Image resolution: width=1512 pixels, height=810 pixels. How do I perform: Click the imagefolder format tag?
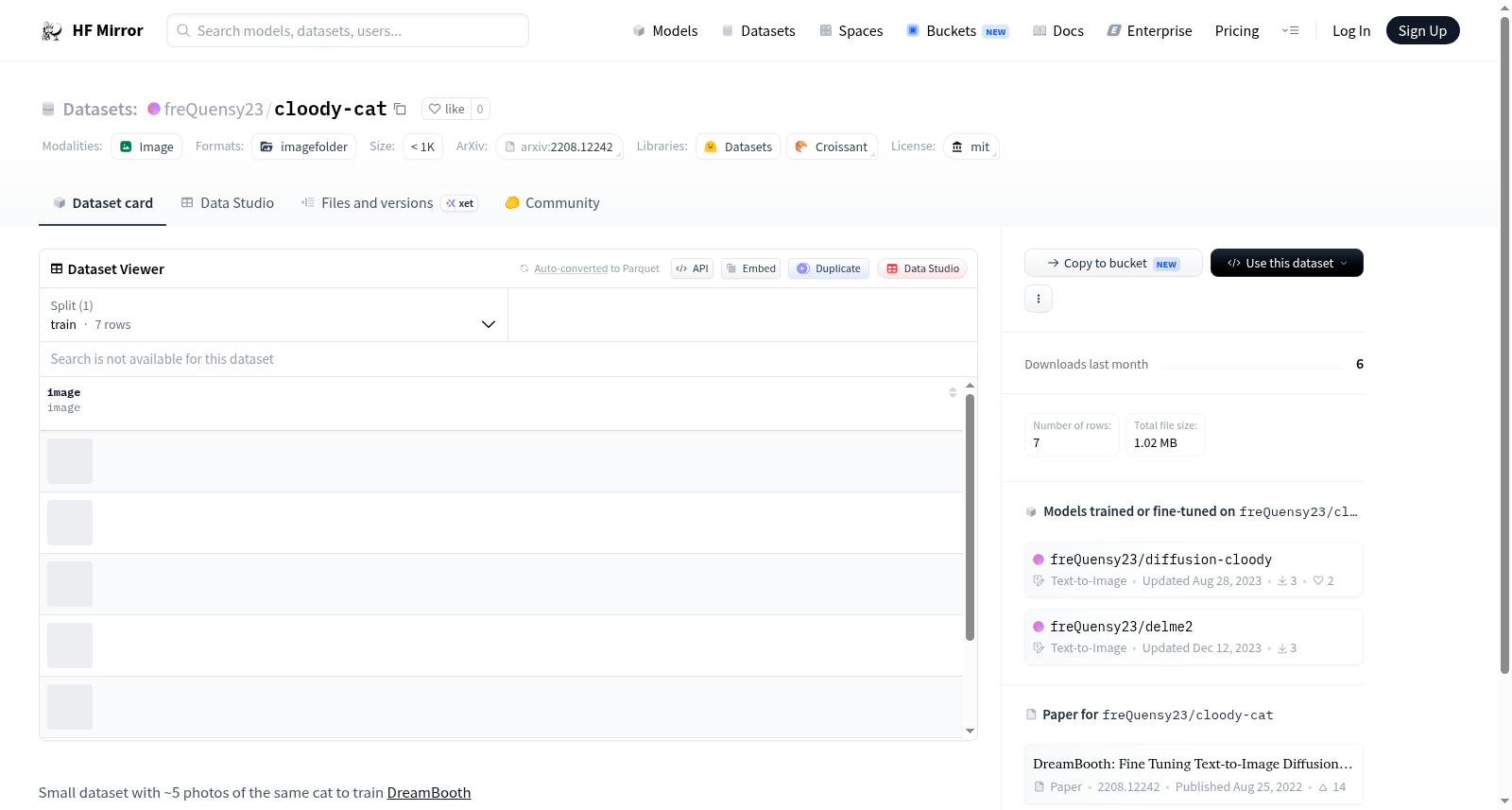click(x=304, y=146)
